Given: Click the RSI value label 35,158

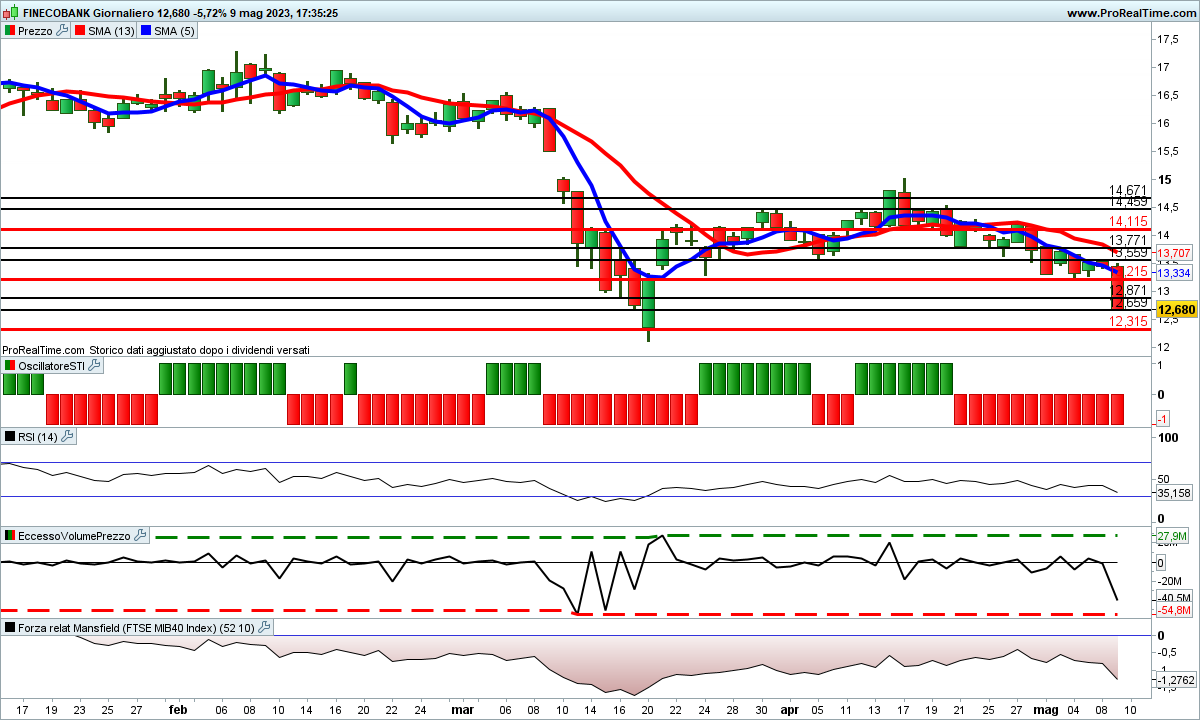Looking at the screenshot, I should tap(1175, 493).
